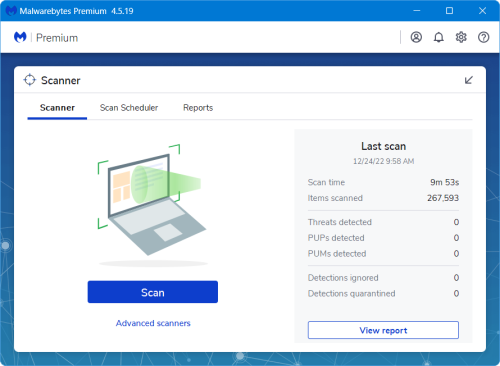Click the Malwarebytes logo beside Premium
The width and height of the screenshot is (500, 366).
[x=20, y=37]
